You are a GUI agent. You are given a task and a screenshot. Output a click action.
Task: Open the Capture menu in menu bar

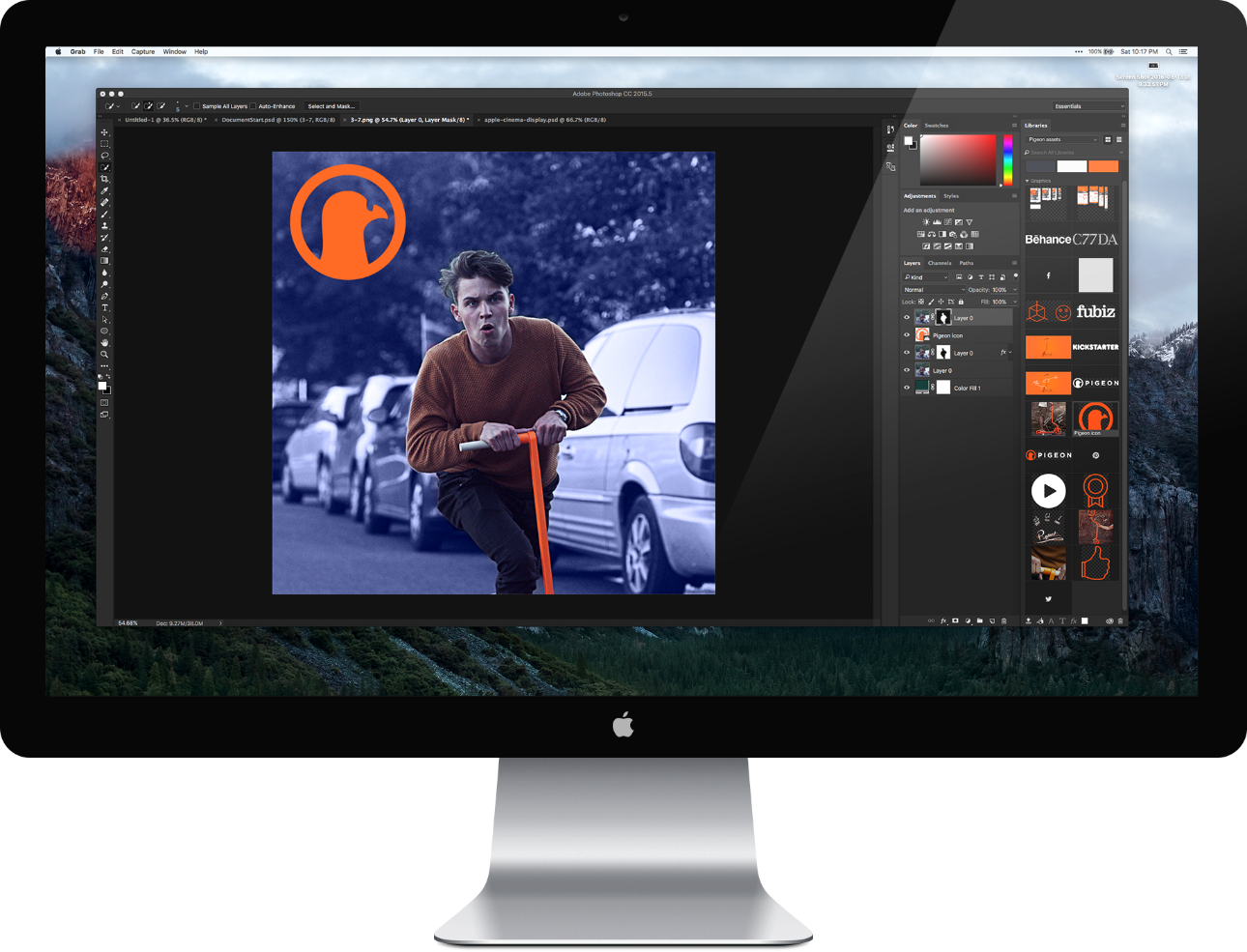[x=143, y=52]
